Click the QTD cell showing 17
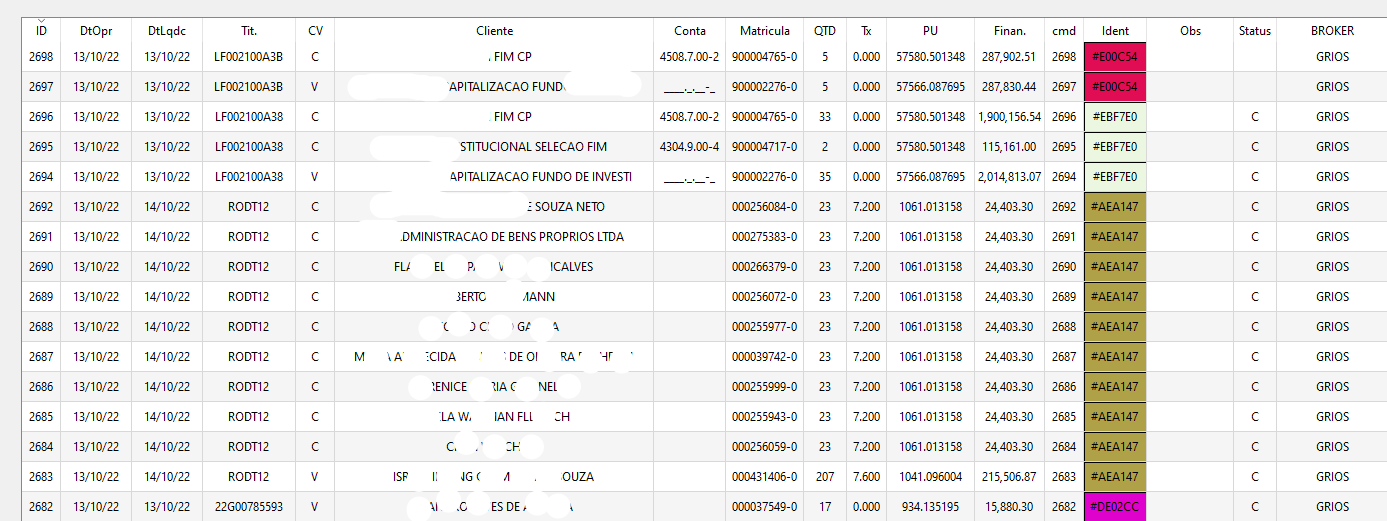The width and height of the screenshot is (1387, 521). click(x=825, y=507)
